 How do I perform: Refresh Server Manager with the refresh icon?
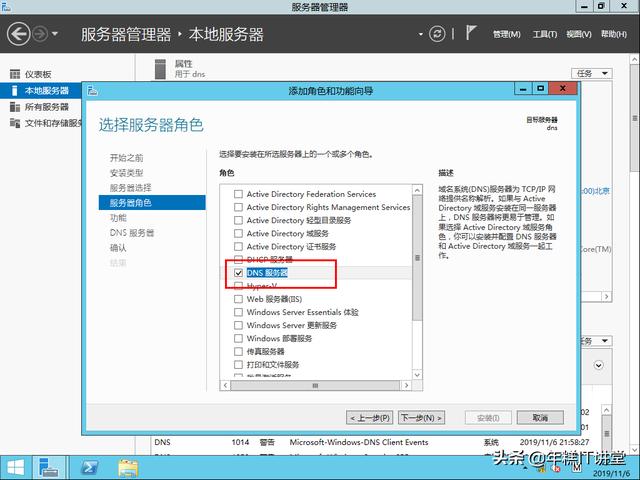(437, 34)
